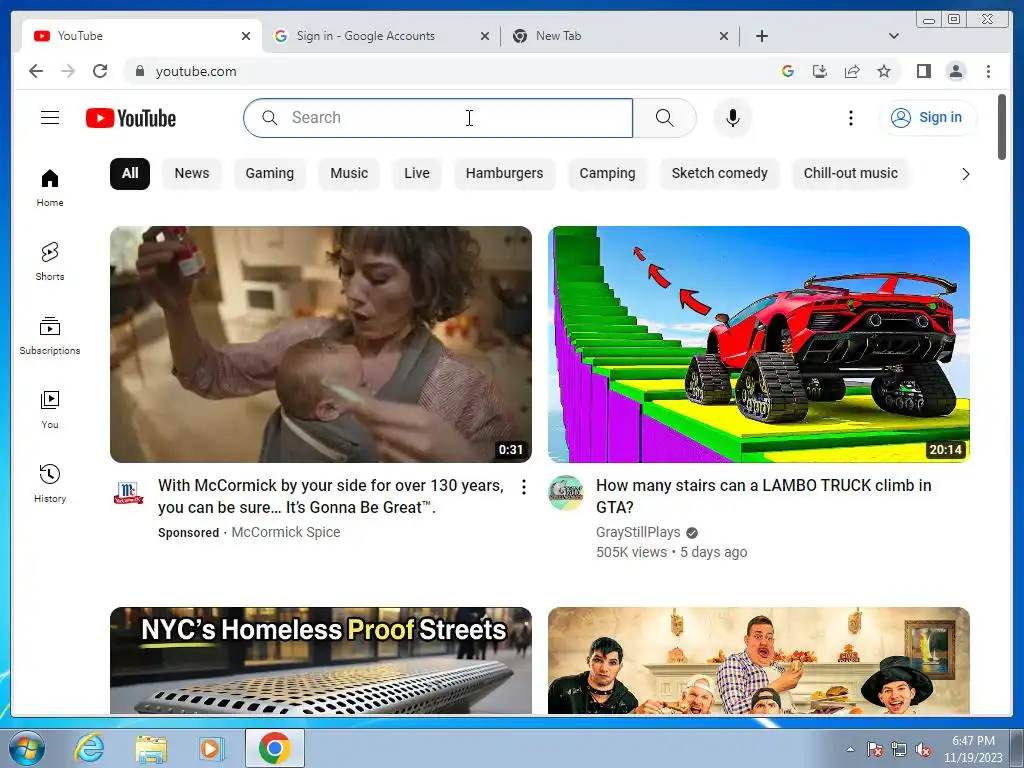The width and height of the screenshot is (1024, 768).
Task: Open Windows Explorer from the taskbar
Action: (151, 748)
